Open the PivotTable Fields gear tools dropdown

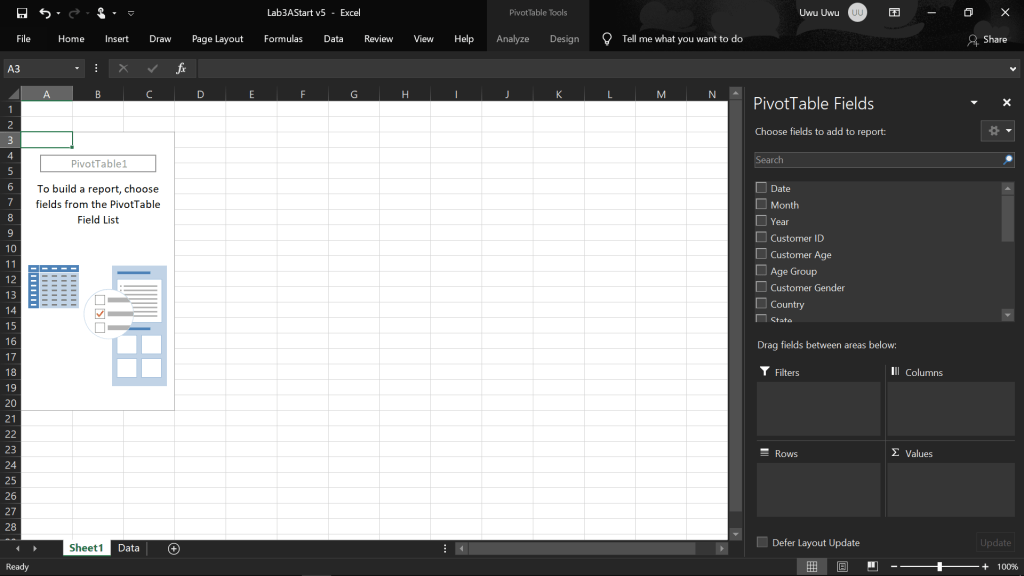click(998, 131)
